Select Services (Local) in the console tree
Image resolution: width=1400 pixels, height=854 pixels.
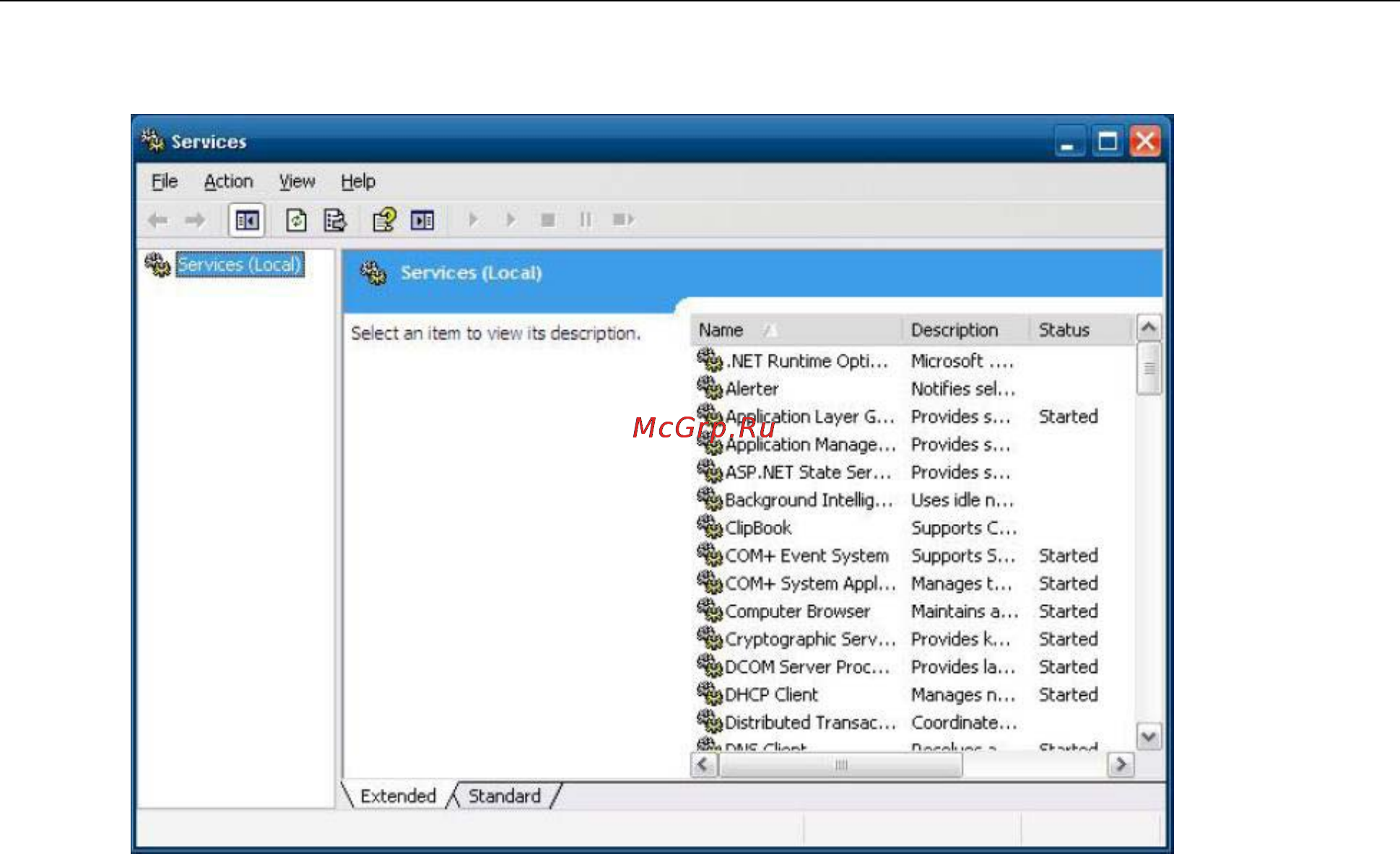click(x=239, y=264)
